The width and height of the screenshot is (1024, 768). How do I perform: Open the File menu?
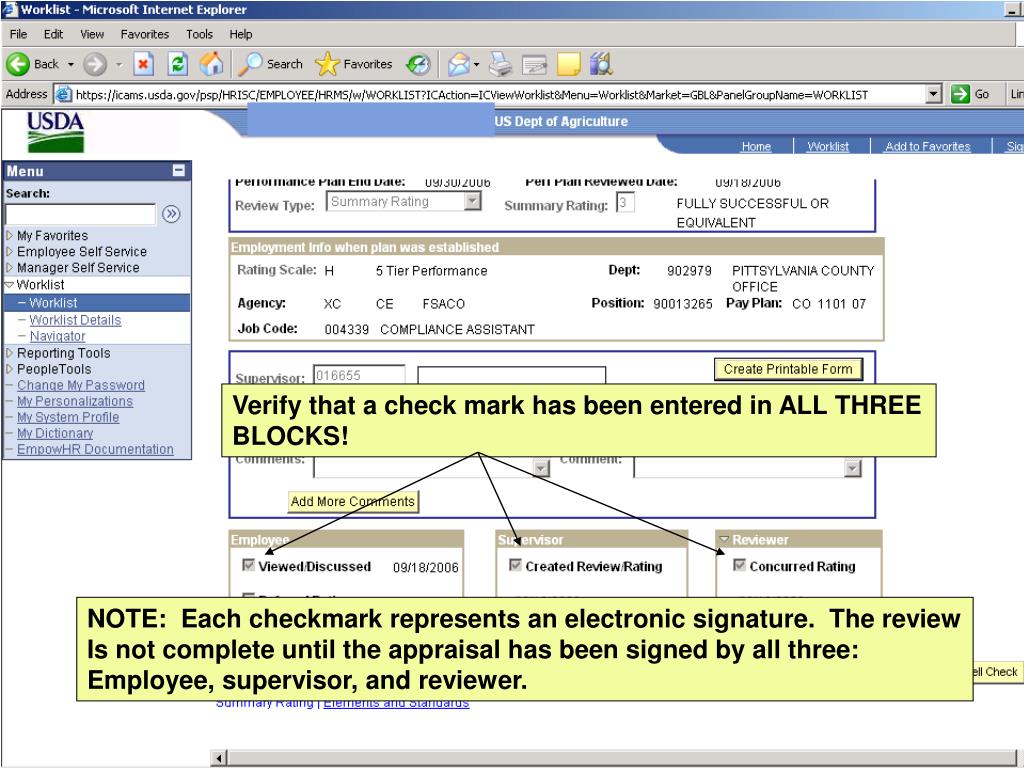point(18,34)
